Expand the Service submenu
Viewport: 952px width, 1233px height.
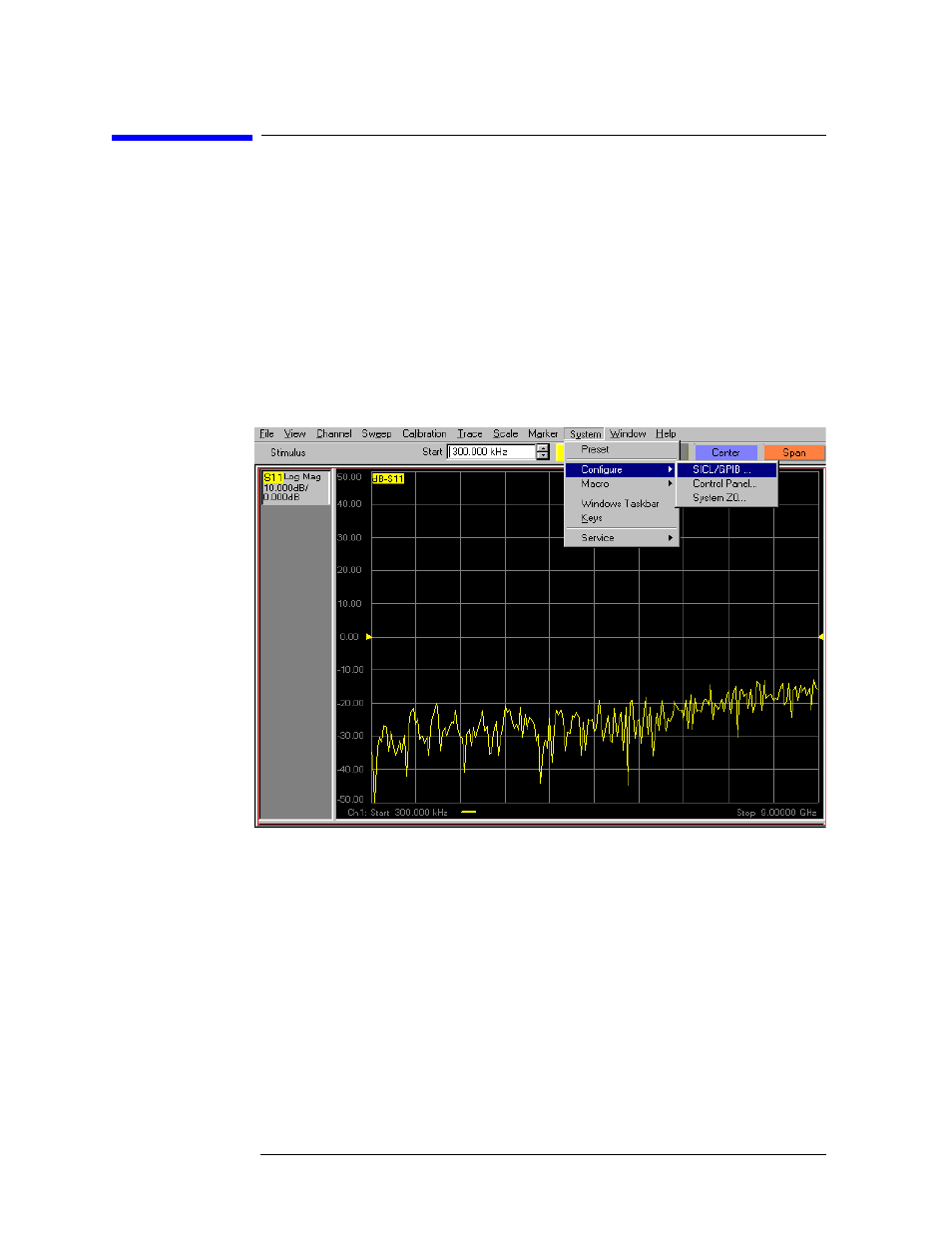tap(622, 538)
